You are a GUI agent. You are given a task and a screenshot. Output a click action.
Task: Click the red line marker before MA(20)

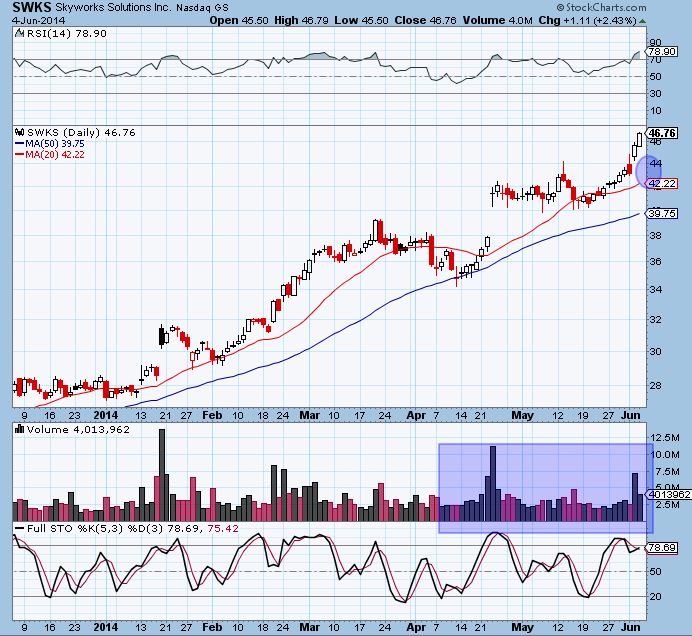pyautogui.click(x=19, y=154)
